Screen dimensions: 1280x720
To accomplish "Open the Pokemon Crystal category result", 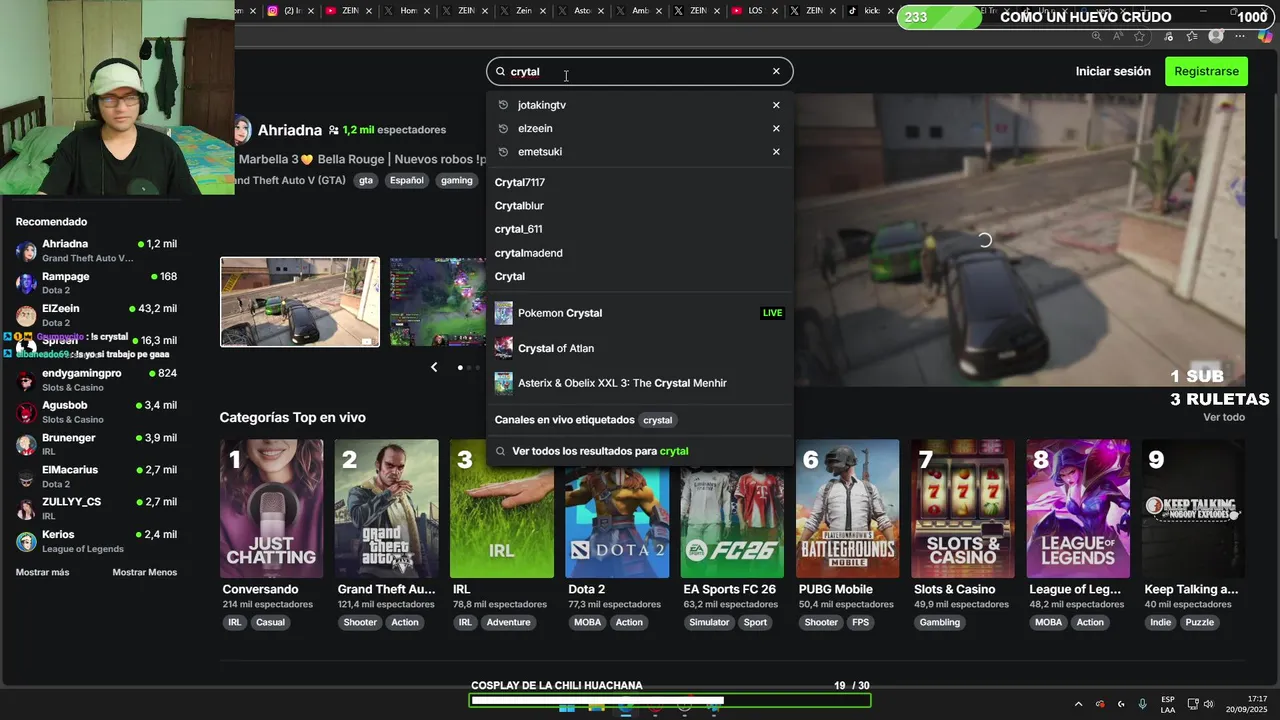I will pyautogui.click(x=639, y=313).
